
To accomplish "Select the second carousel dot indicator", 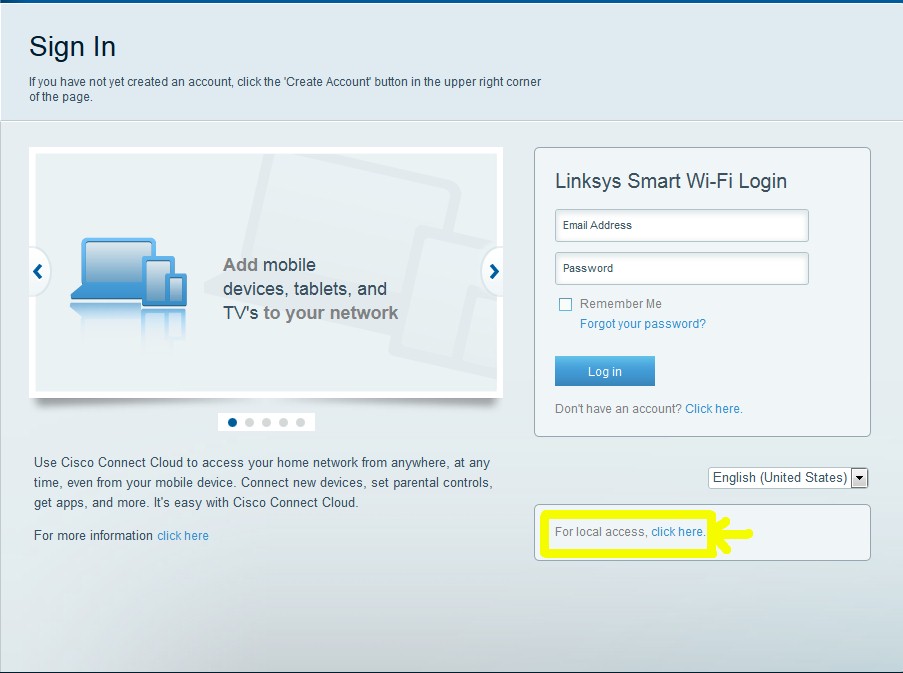I will point(249,423).
